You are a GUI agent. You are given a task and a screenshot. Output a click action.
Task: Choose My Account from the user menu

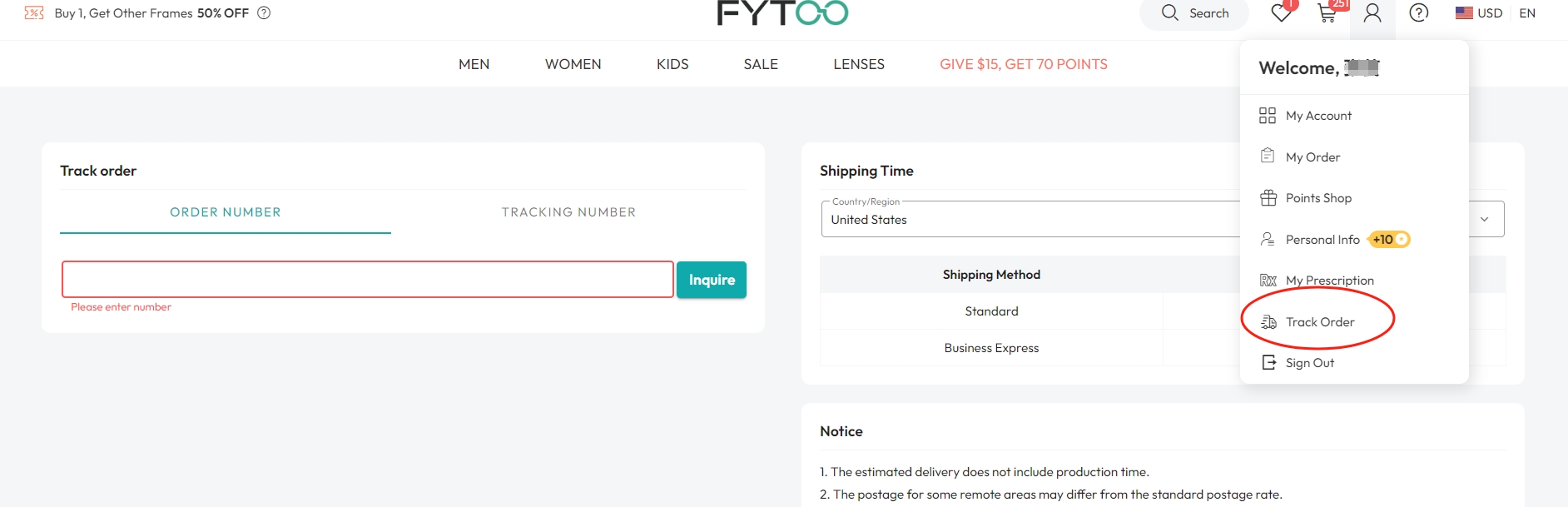1318,116
